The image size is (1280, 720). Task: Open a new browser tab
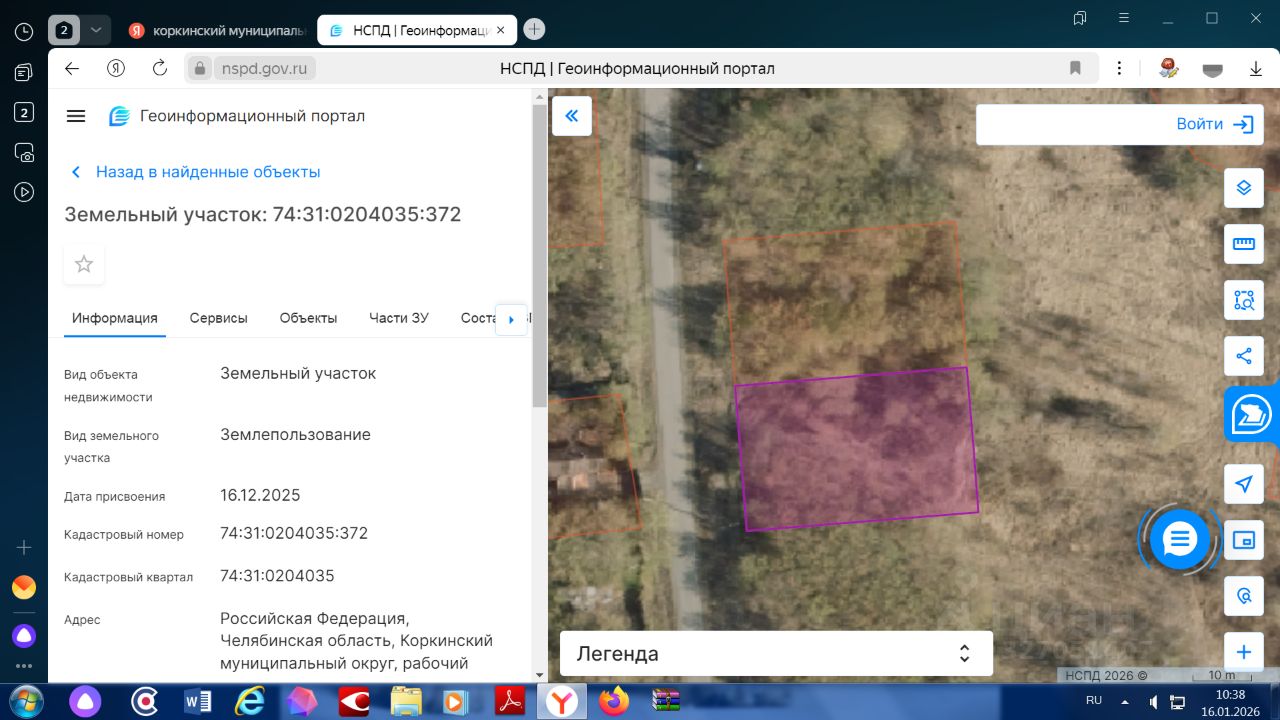535,30
